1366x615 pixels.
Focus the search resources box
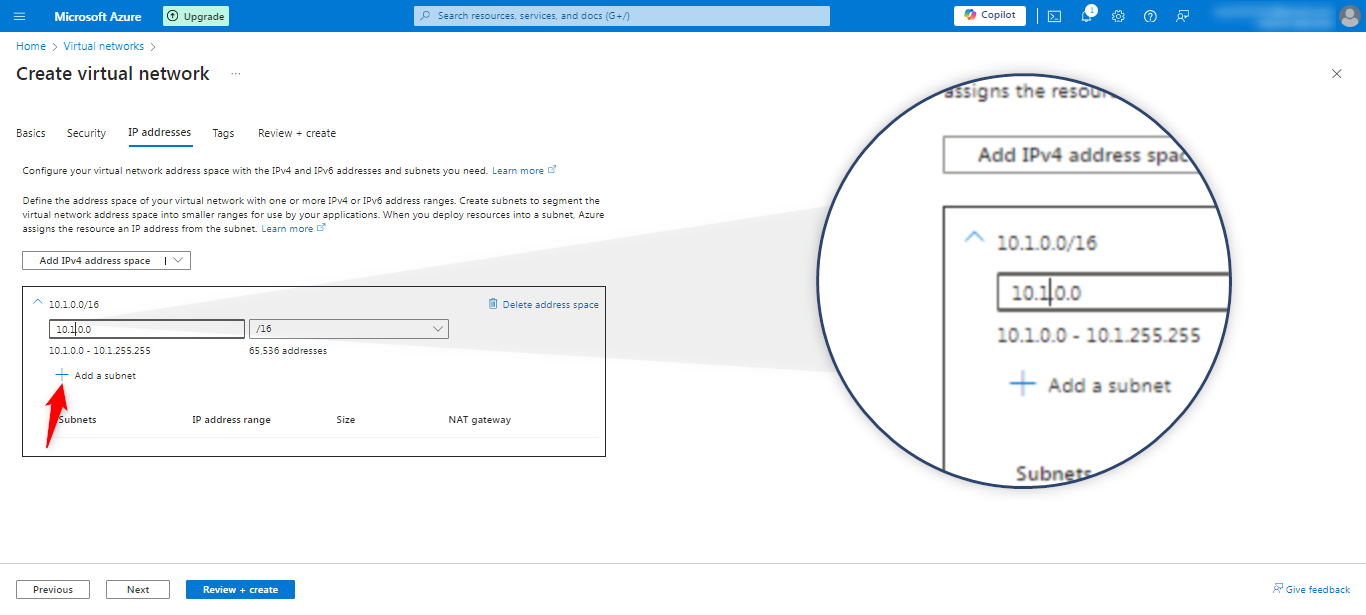click(x=622, y=16)
